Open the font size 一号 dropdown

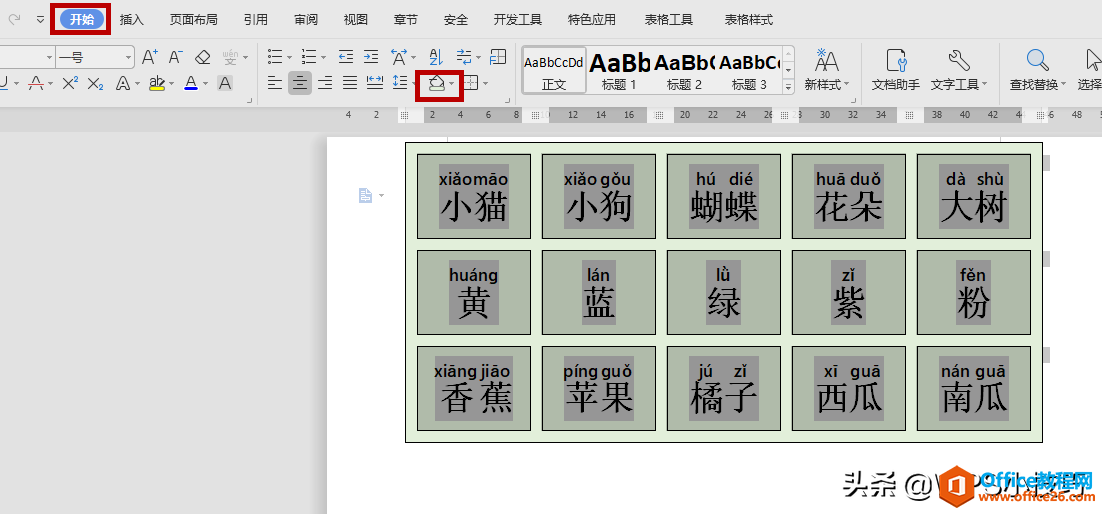pos(129,58)
